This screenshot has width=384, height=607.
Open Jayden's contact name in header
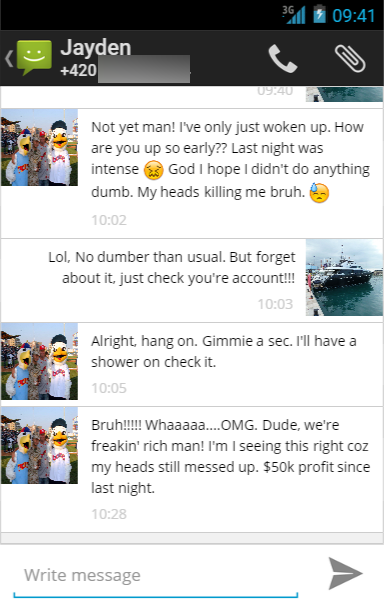[96, 48]
